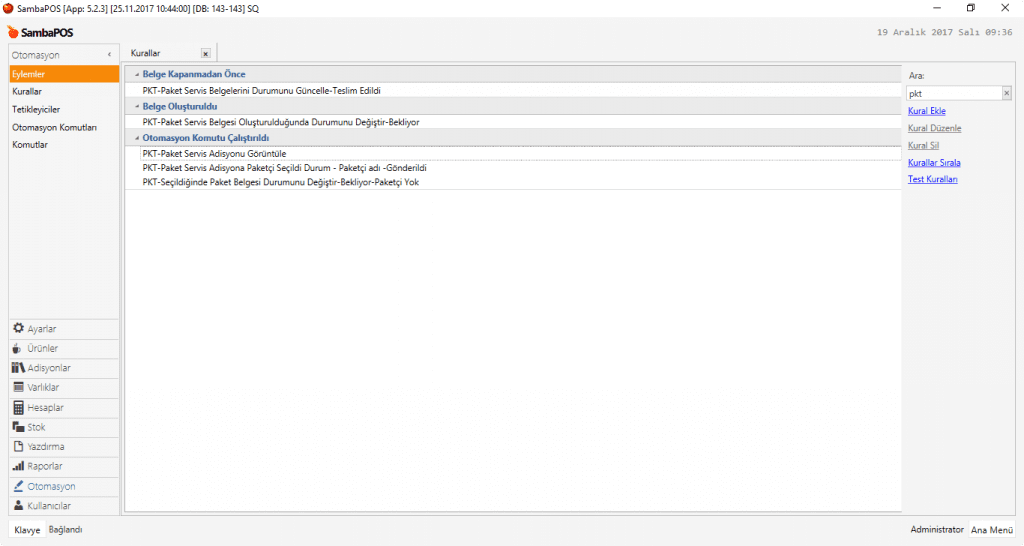The height and width of the screenshot is (546, 1024).
Task: Select Otomasyon Komutları menu item
Action: tap(54, 127)
